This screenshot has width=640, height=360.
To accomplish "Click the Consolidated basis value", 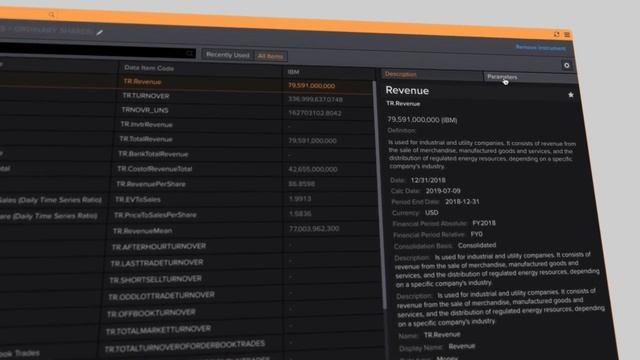I will pos(477,245).
